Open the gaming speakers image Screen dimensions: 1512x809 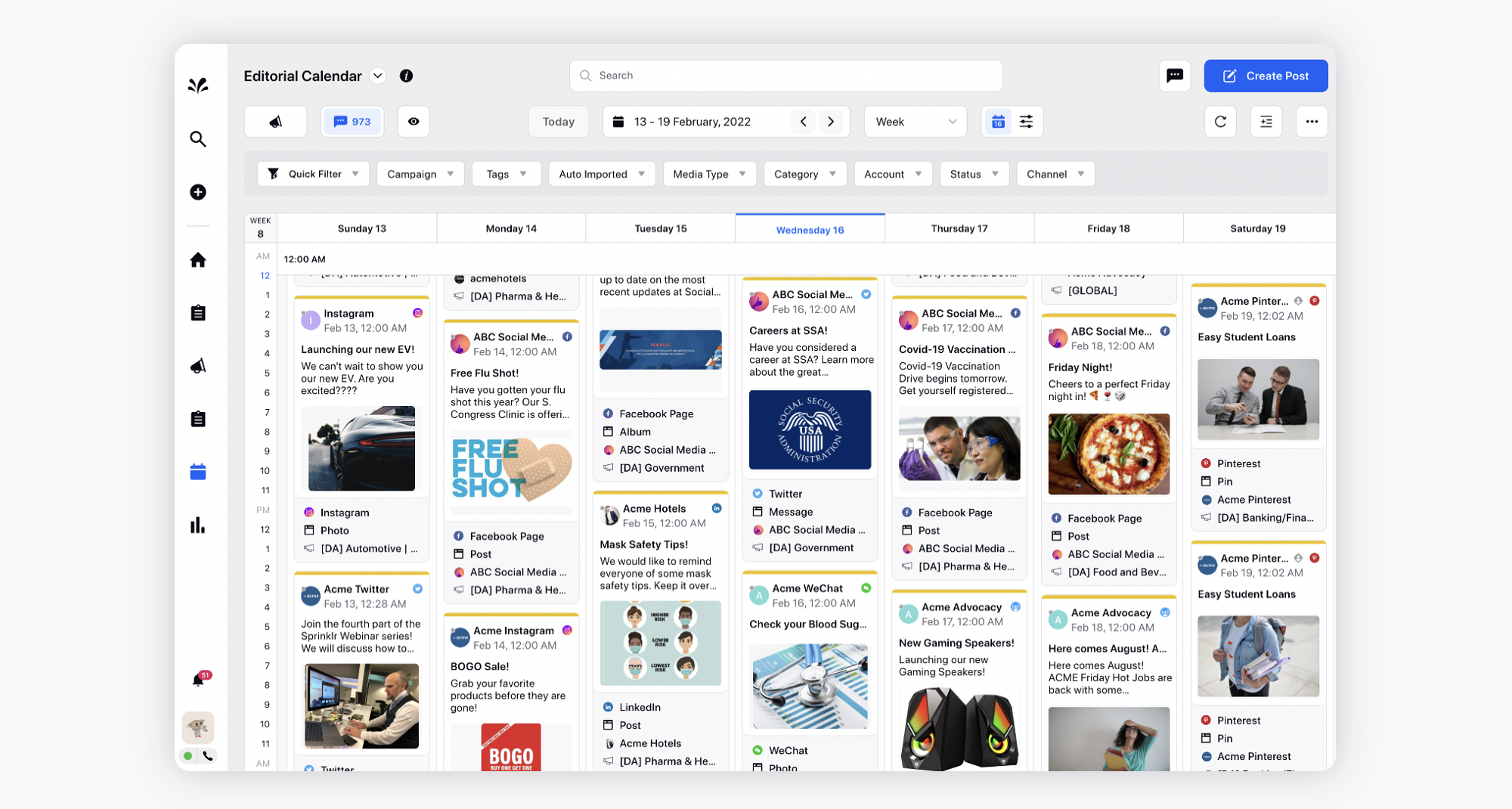click(959, 728)
